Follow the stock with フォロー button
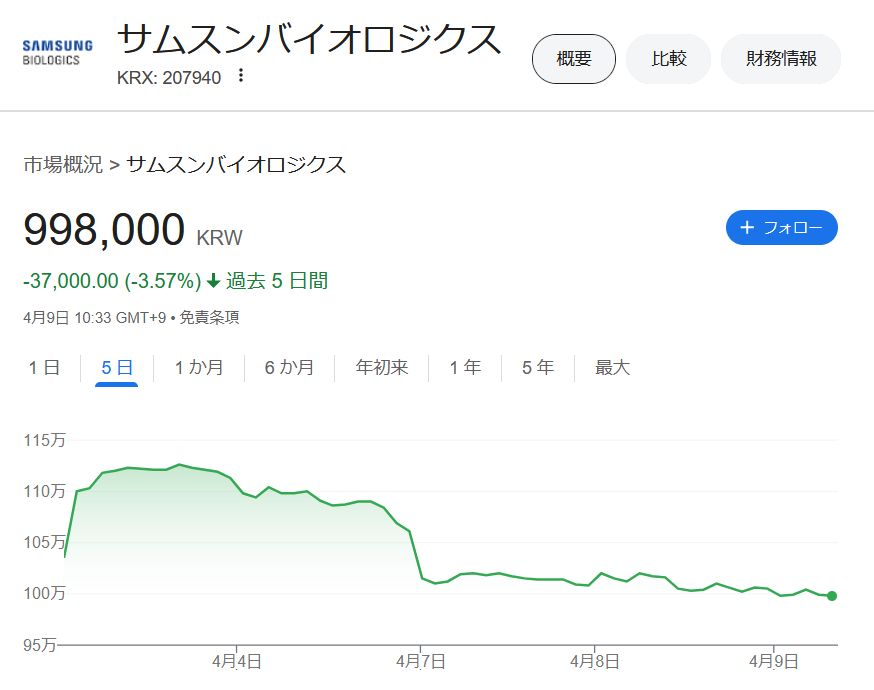The height and width of the screenshot is (690, 874). pyautogui.click(x=781, y=228)
